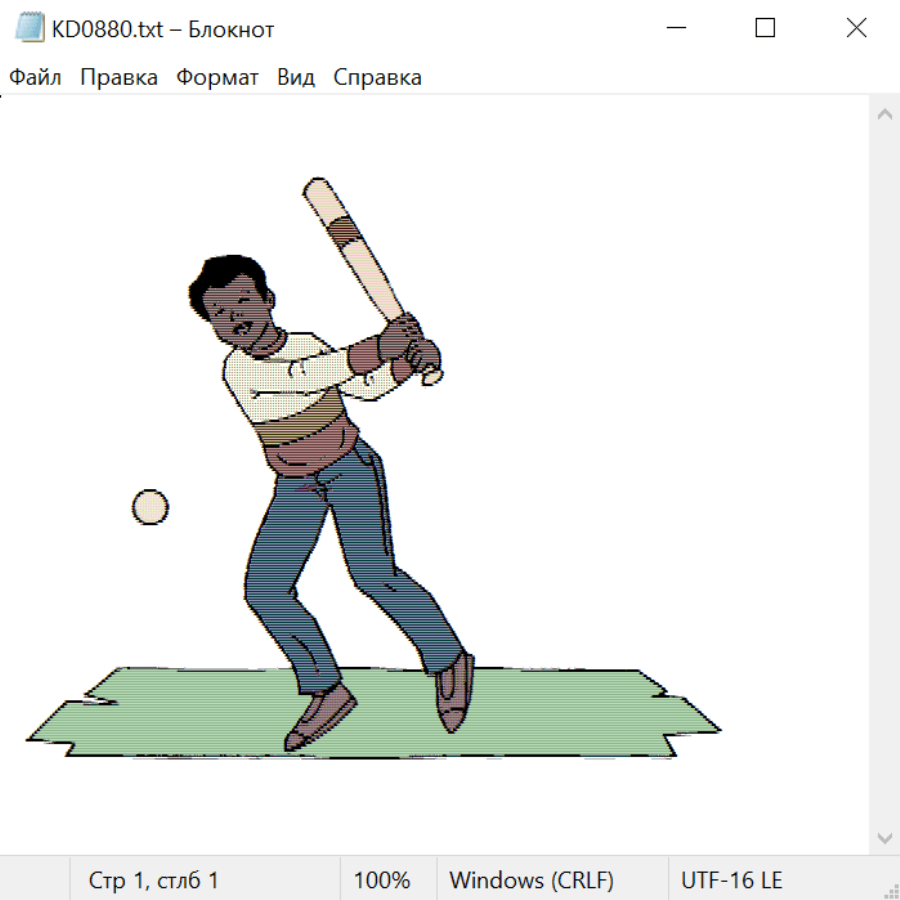Close the KD0880.txt window
Viewport: 900px width, 900px height.
(856, 29)
